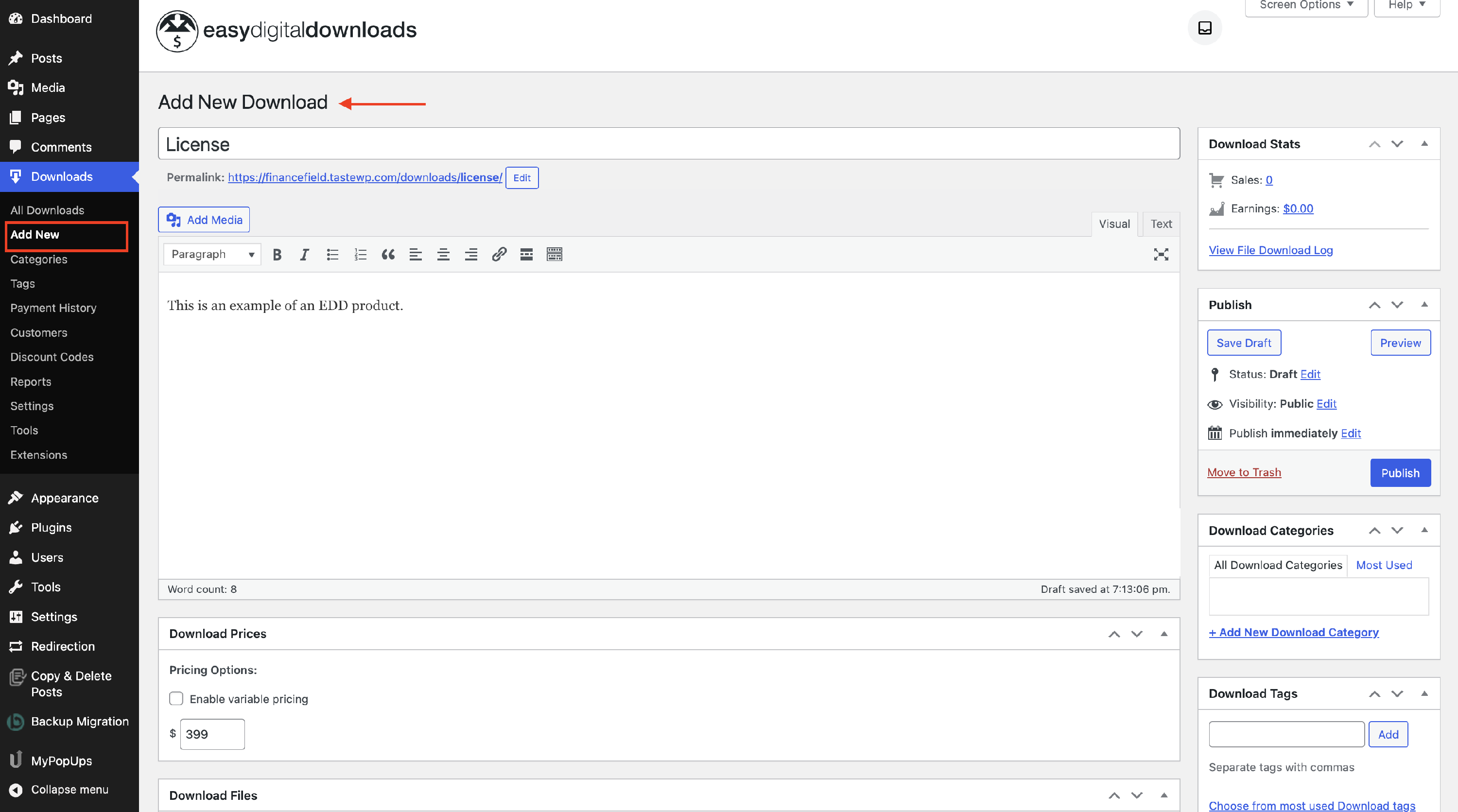Click the download price input field
1458x812 pixels.
pyautogui.click(x=212, y=734)
